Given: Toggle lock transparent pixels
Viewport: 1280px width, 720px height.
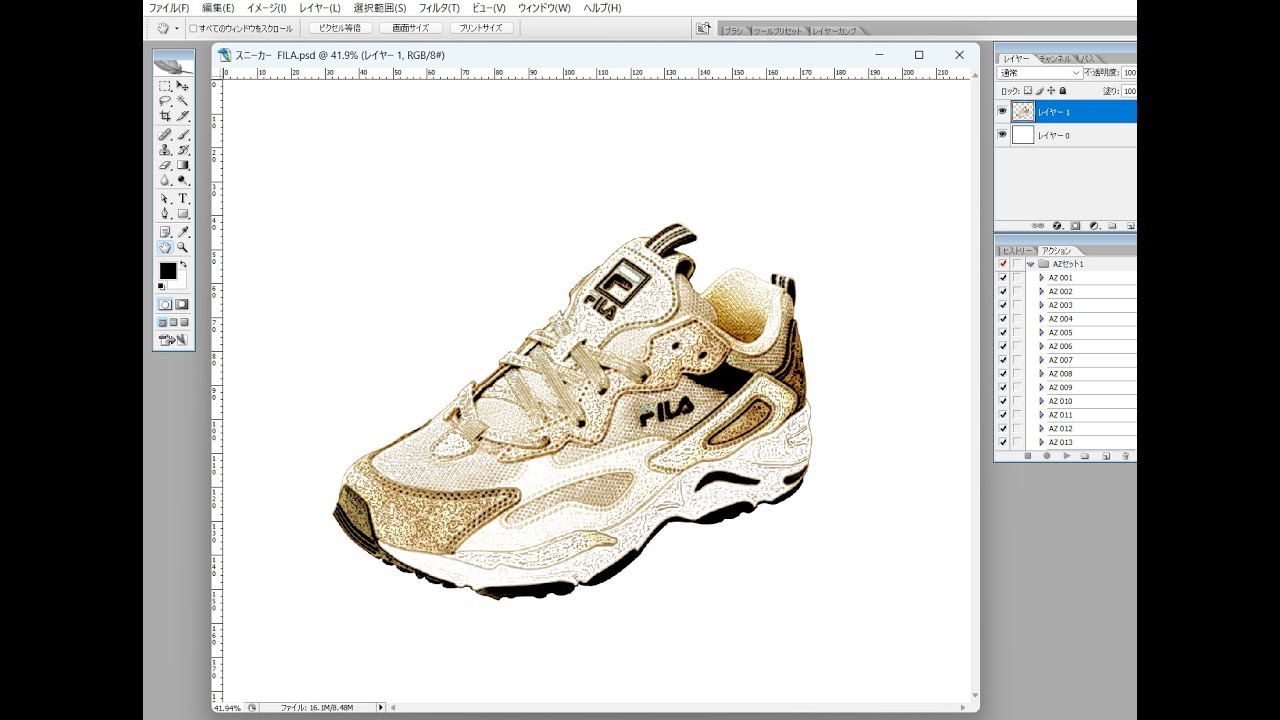Looking at the screenshot, I should click(1028, 91).
